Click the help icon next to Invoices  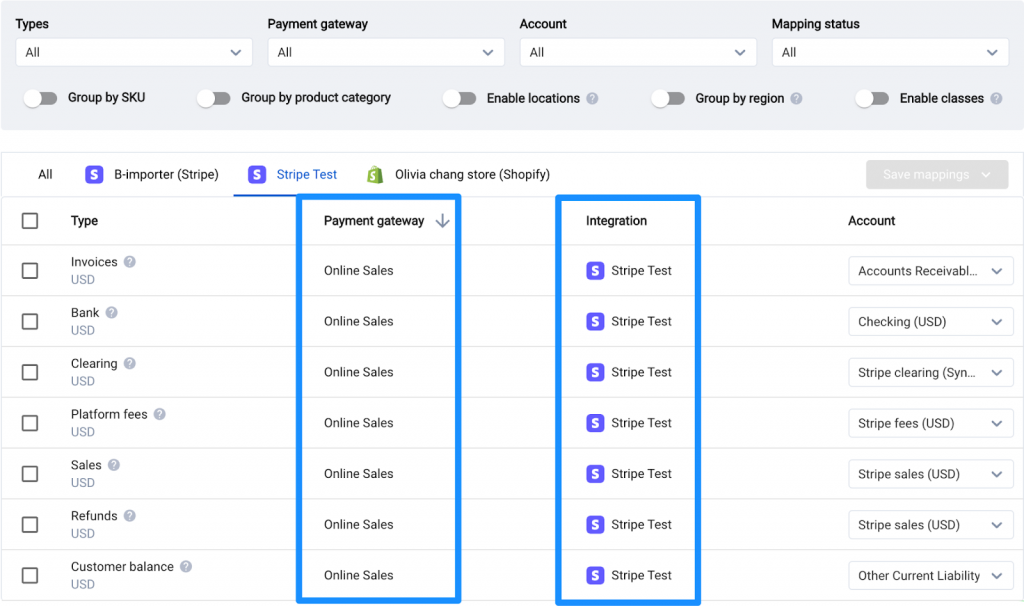click(x=130, y=262)
